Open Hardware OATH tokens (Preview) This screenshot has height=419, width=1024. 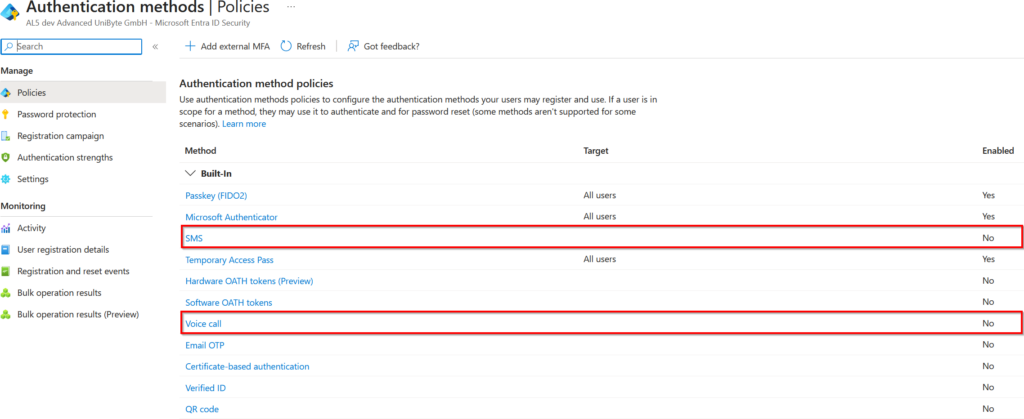[249, 281]
